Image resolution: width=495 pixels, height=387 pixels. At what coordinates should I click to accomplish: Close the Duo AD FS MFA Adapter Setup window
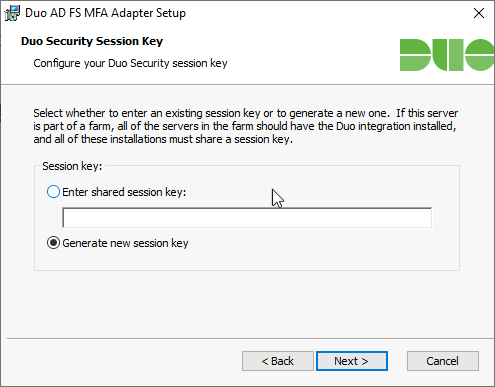pyautogui.click(x=479, y=13)
